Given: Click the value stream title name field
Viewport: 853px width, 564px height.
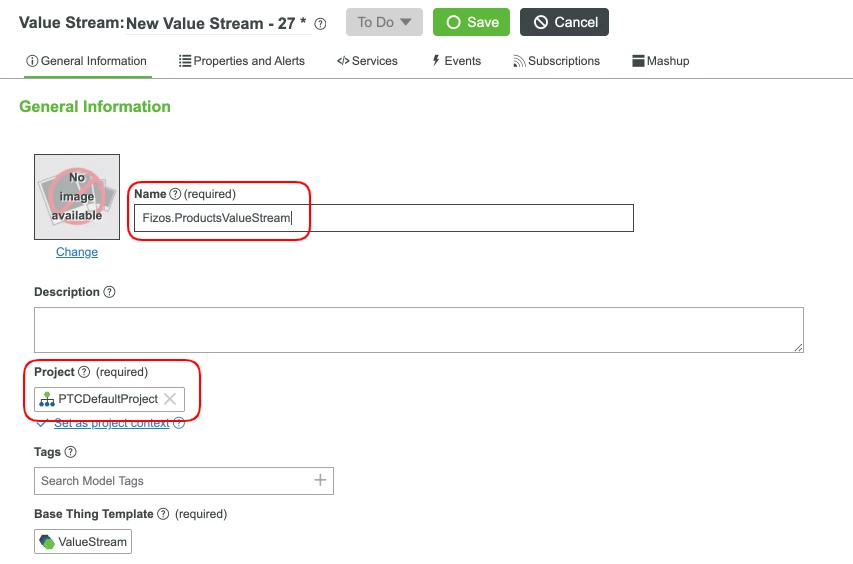Looking at the screenshot, I should coord(218,23).
